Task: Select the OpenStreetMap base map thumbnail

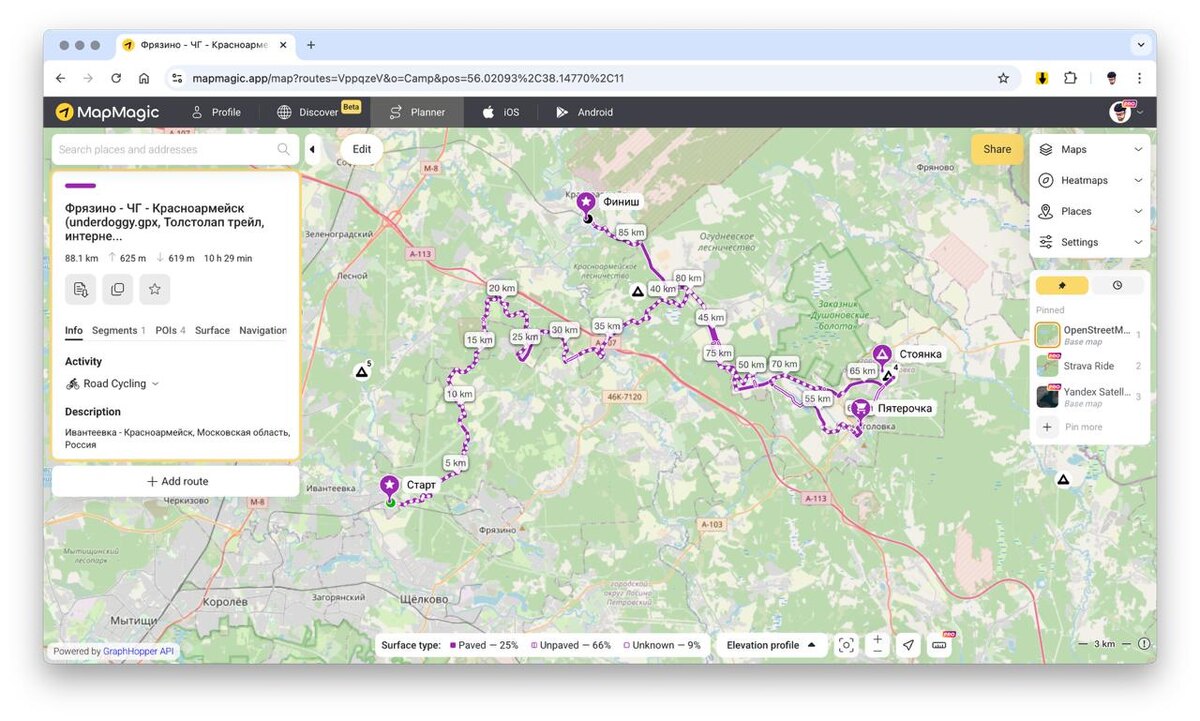Action: (x=1048, y=335)
